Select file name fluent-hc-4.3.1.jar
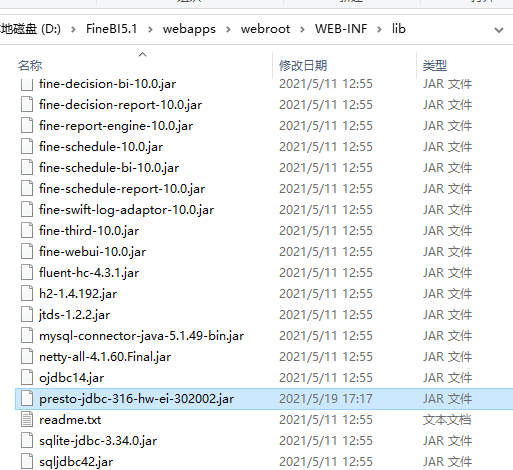This screenshot has width=513, height=470. coord(89,273)
